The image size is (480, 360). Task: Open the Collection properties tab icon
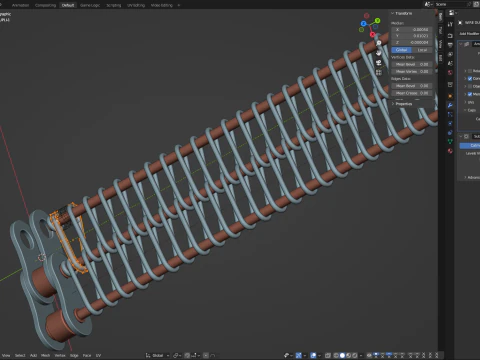point(450,84)
